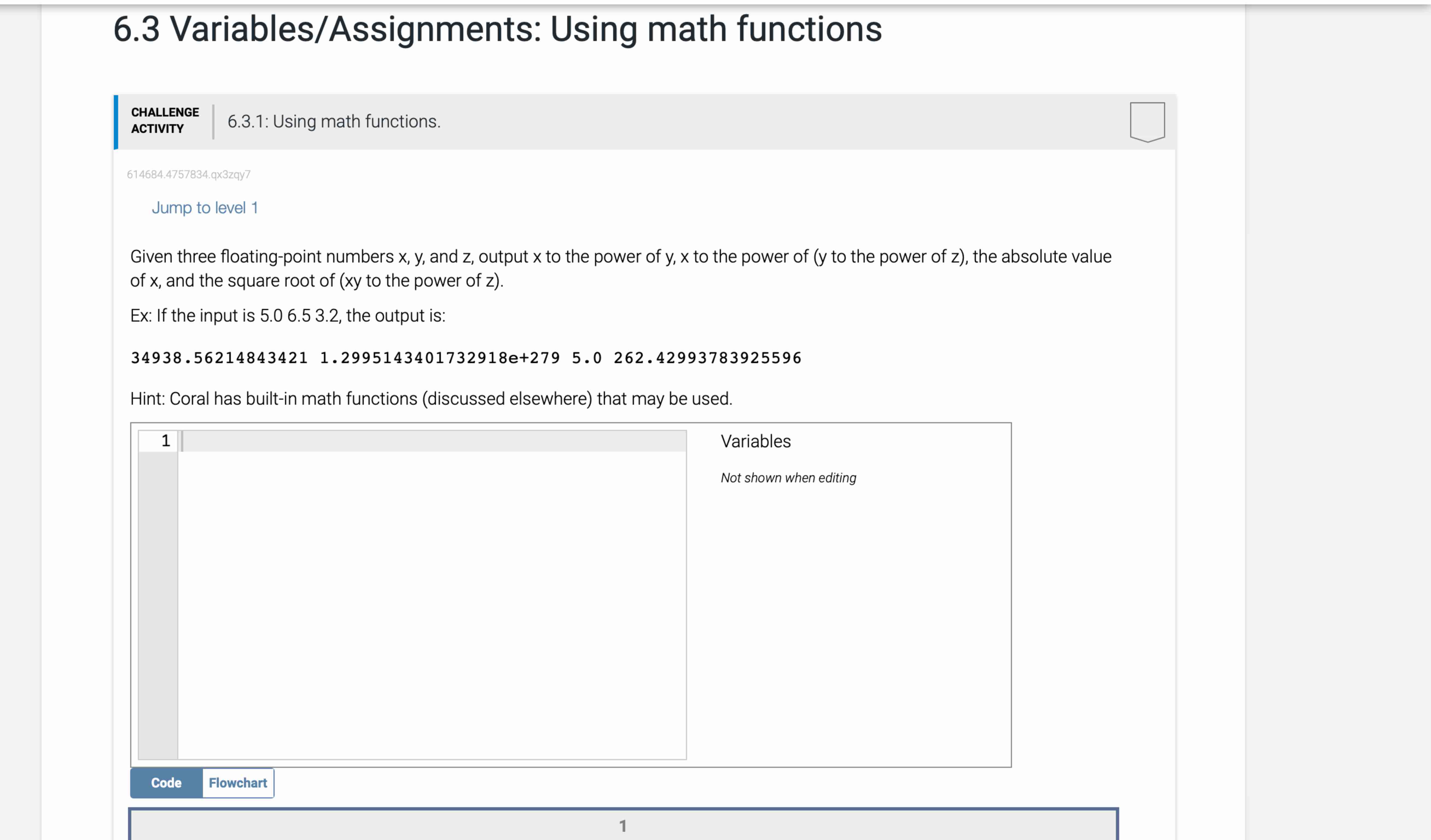Click the '6.3.1: Using math functions.' activity title

334,121
